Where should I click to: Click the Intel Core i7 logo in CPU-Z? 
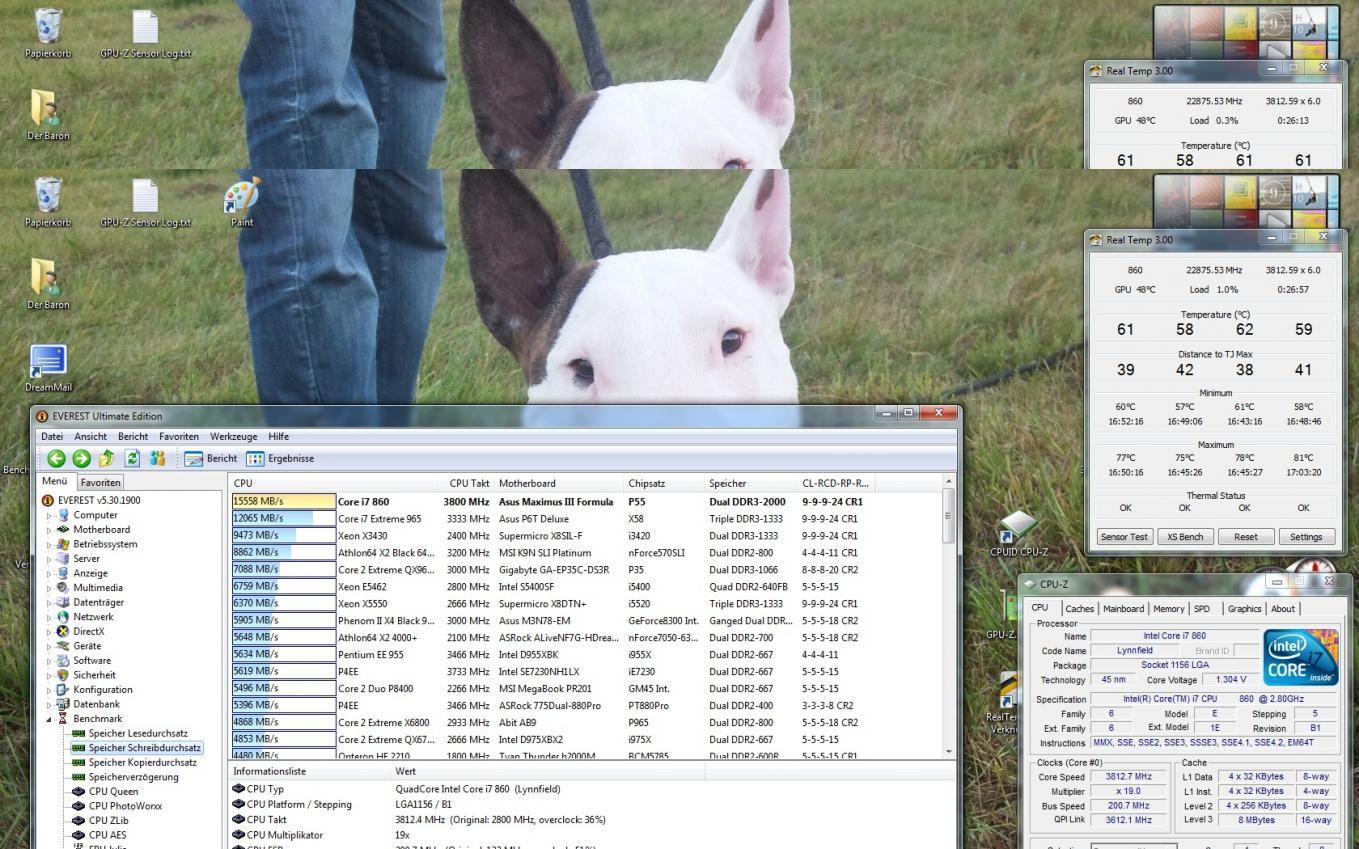(1300, 657)
